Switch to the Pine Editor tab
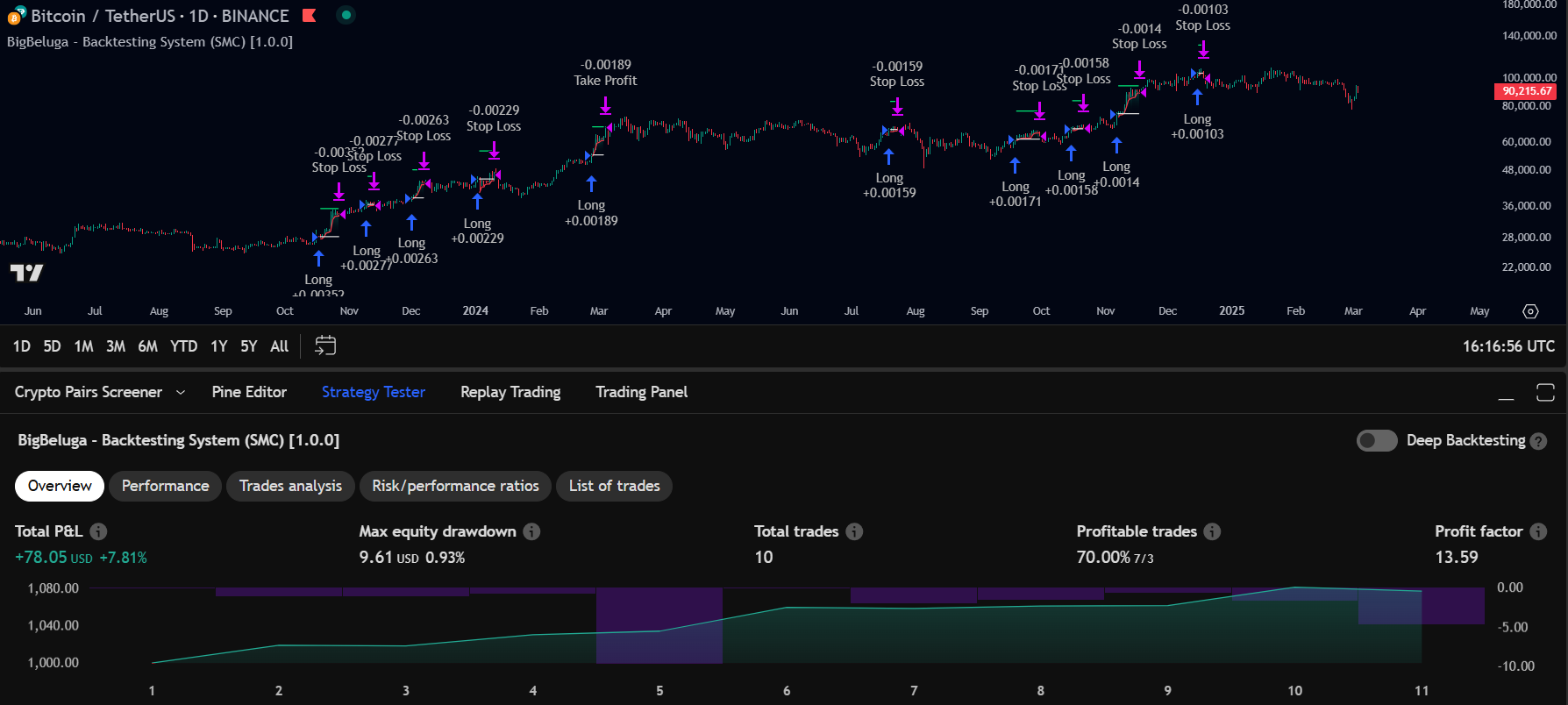 pos(249,392)
